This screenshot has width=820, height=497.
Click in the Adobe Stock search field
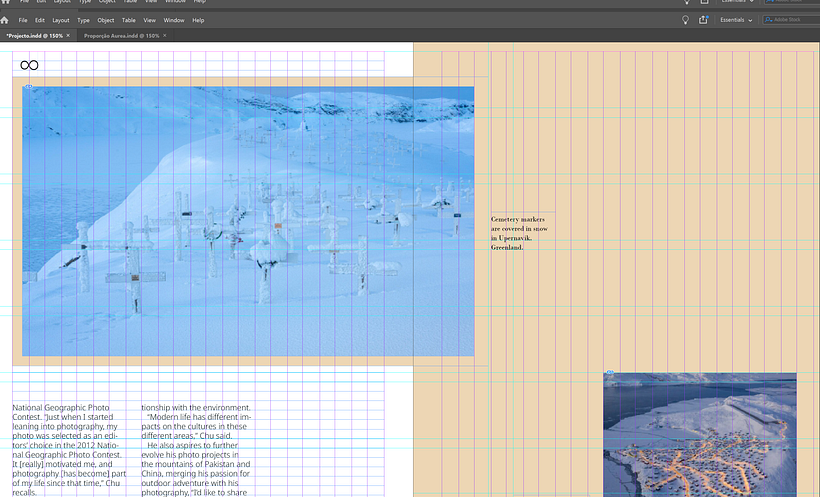point(790,20)
